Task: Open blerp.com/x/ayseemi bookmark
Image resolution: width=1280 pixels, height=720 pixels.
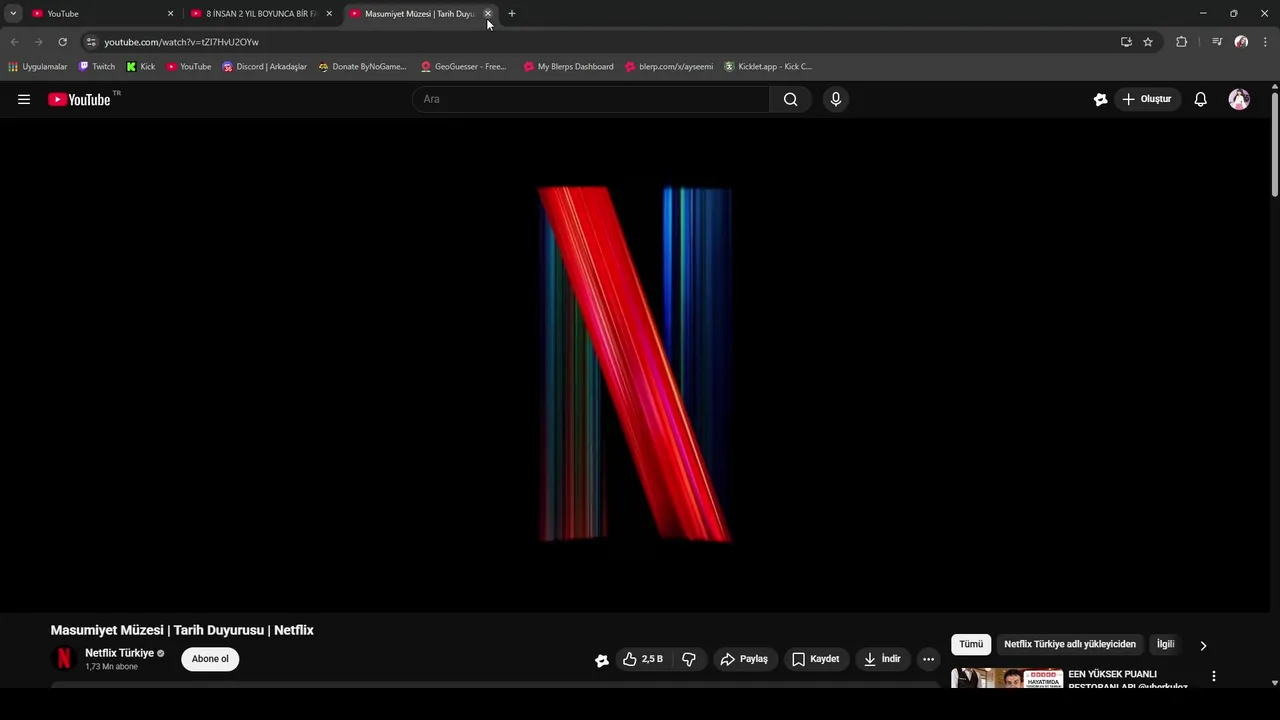Action: (x=669, y=67)
